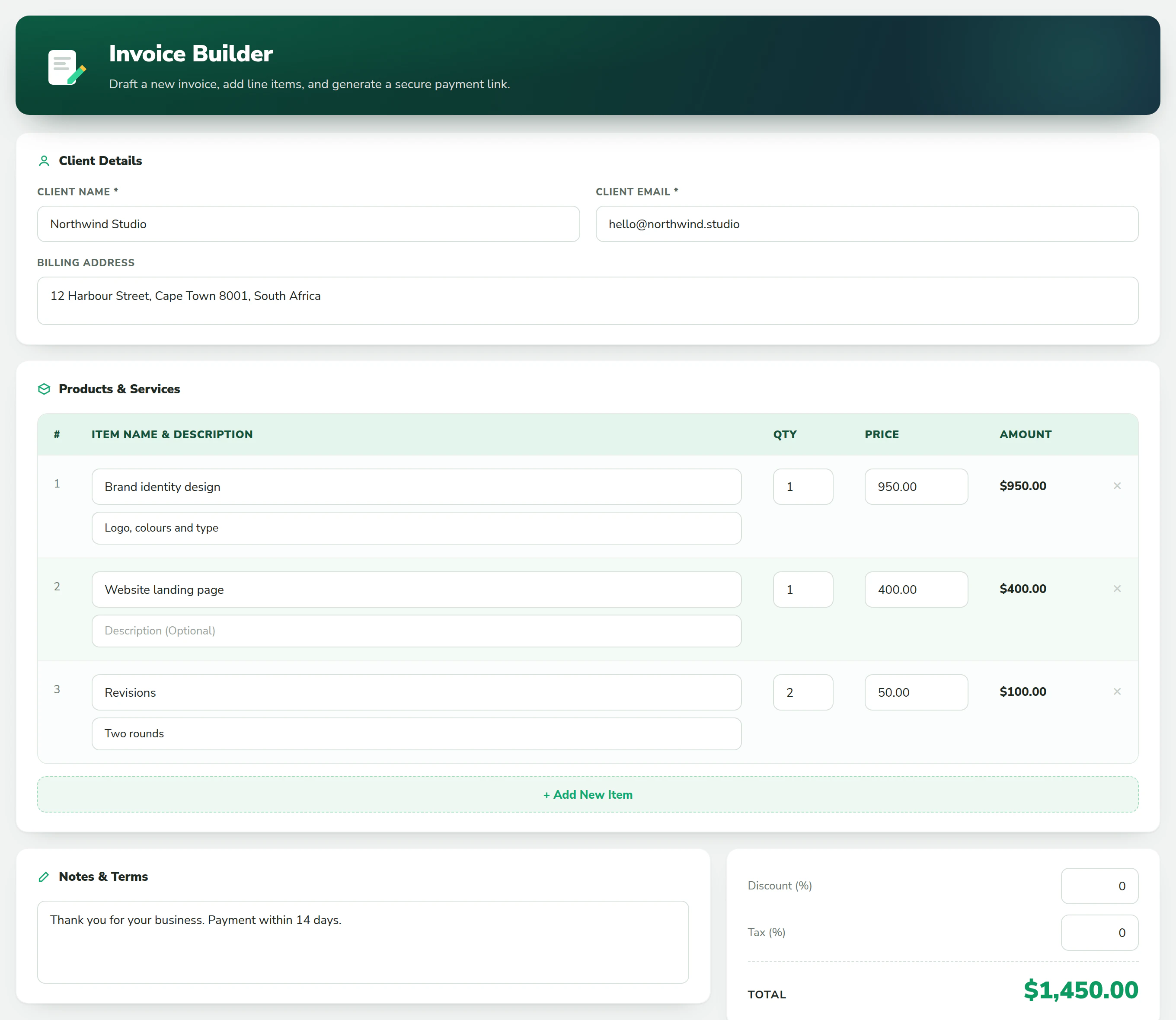The height and width of the screenshot is (1020, 1176).
Task: Click the ITEM NAME & DESCRIPTION column header
Action: tap(172, 434)
